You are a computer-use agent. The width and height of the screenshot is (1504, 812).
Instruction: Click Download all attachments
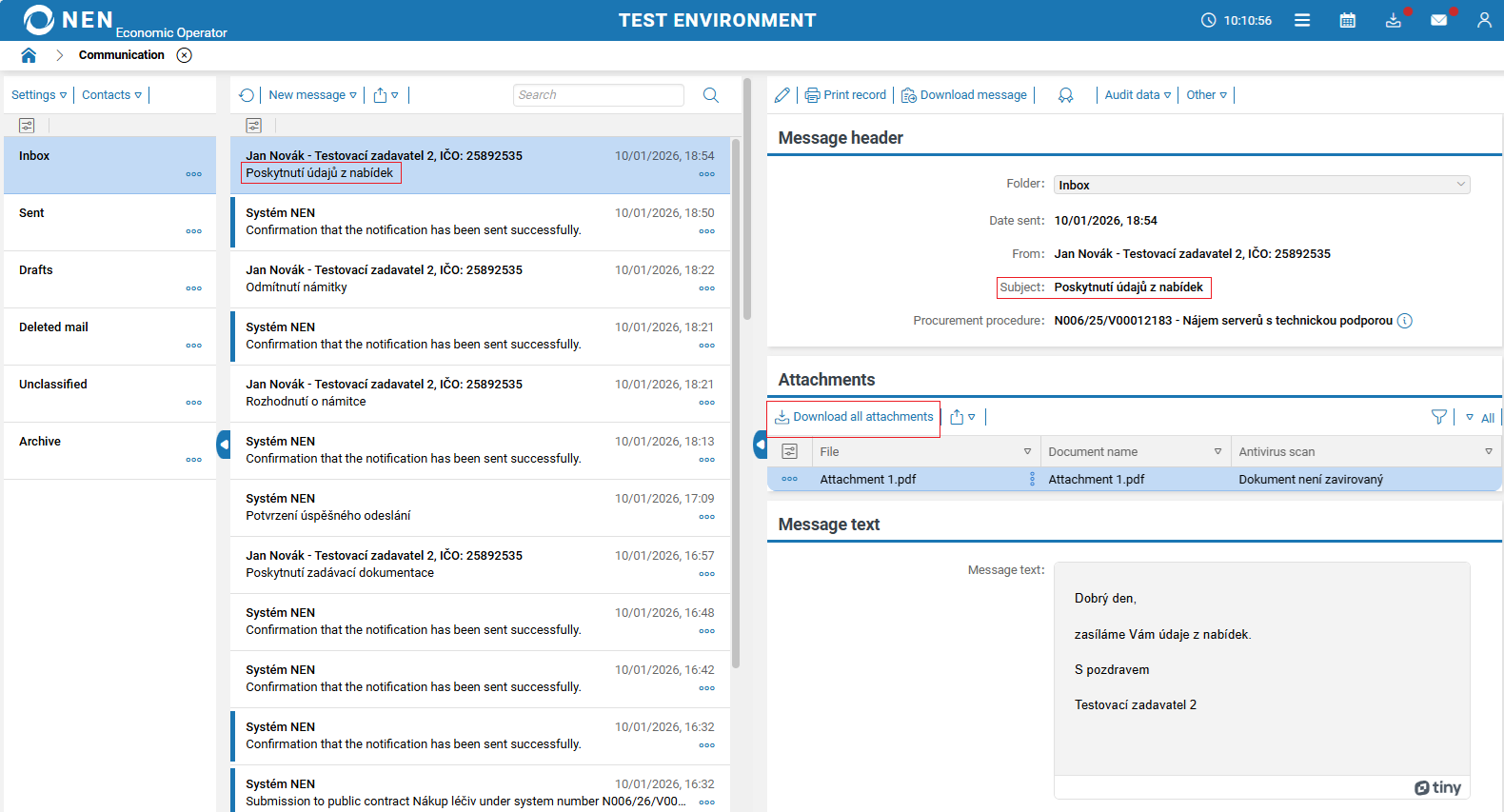854,417
